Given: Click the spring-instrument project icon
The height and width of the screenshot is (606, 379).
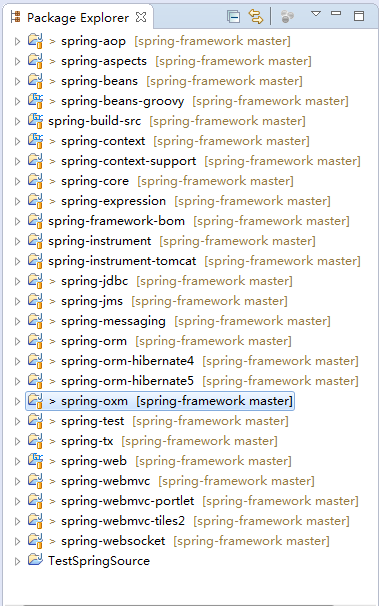Looking at the screenshot, I should [35, 241].
